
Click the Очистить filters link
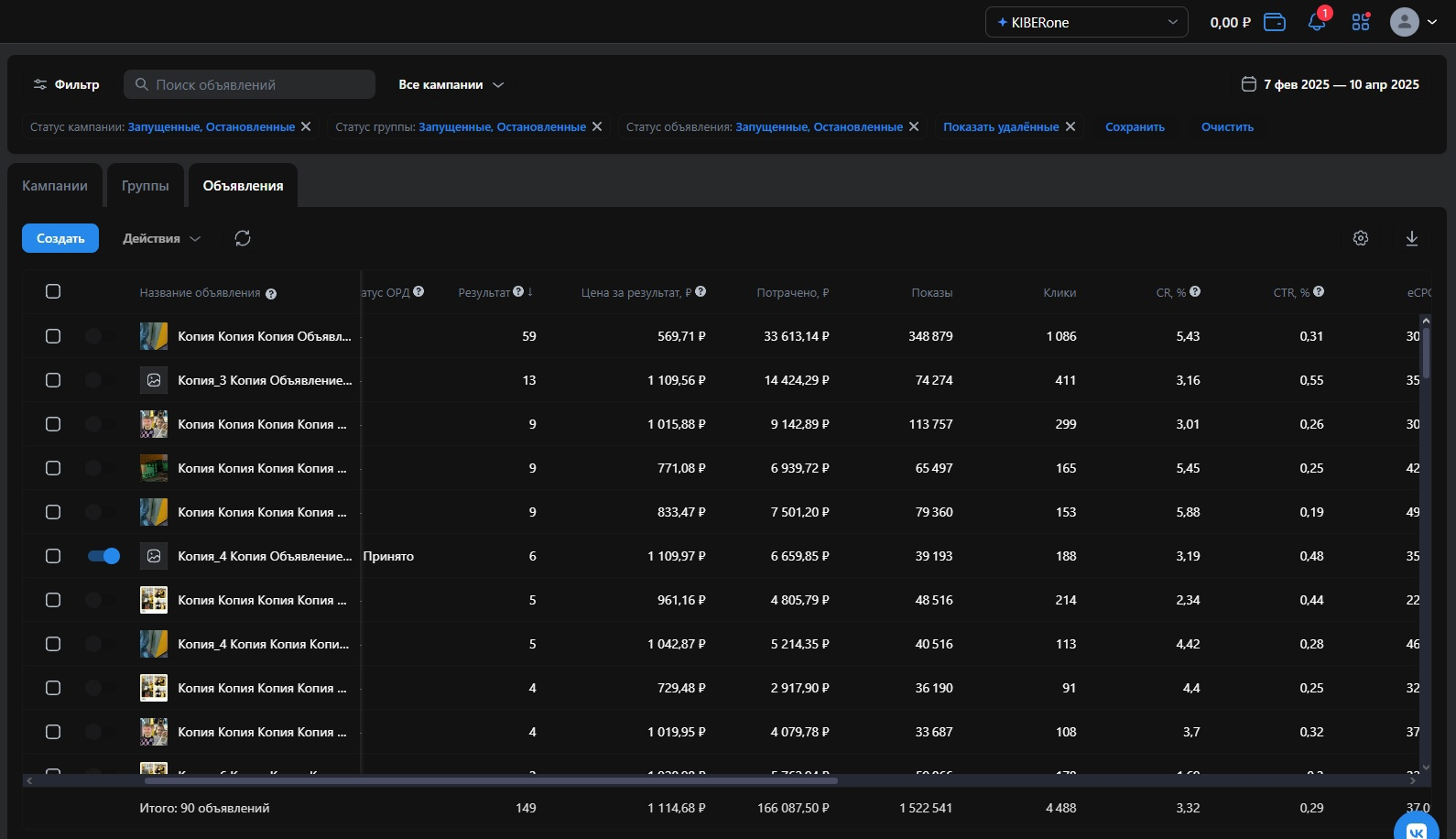click(x=1227, y=127)
